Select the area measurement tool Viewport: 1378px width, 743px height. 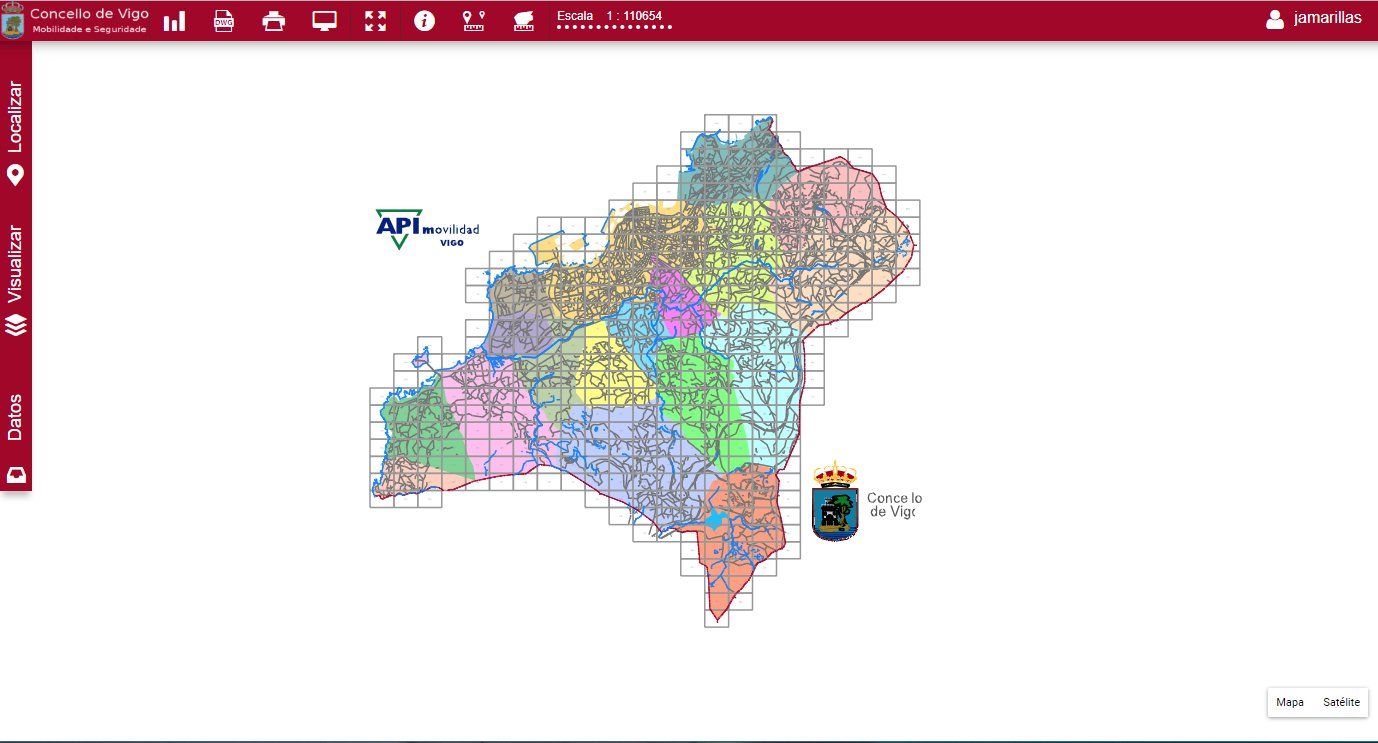pos(523,21)
